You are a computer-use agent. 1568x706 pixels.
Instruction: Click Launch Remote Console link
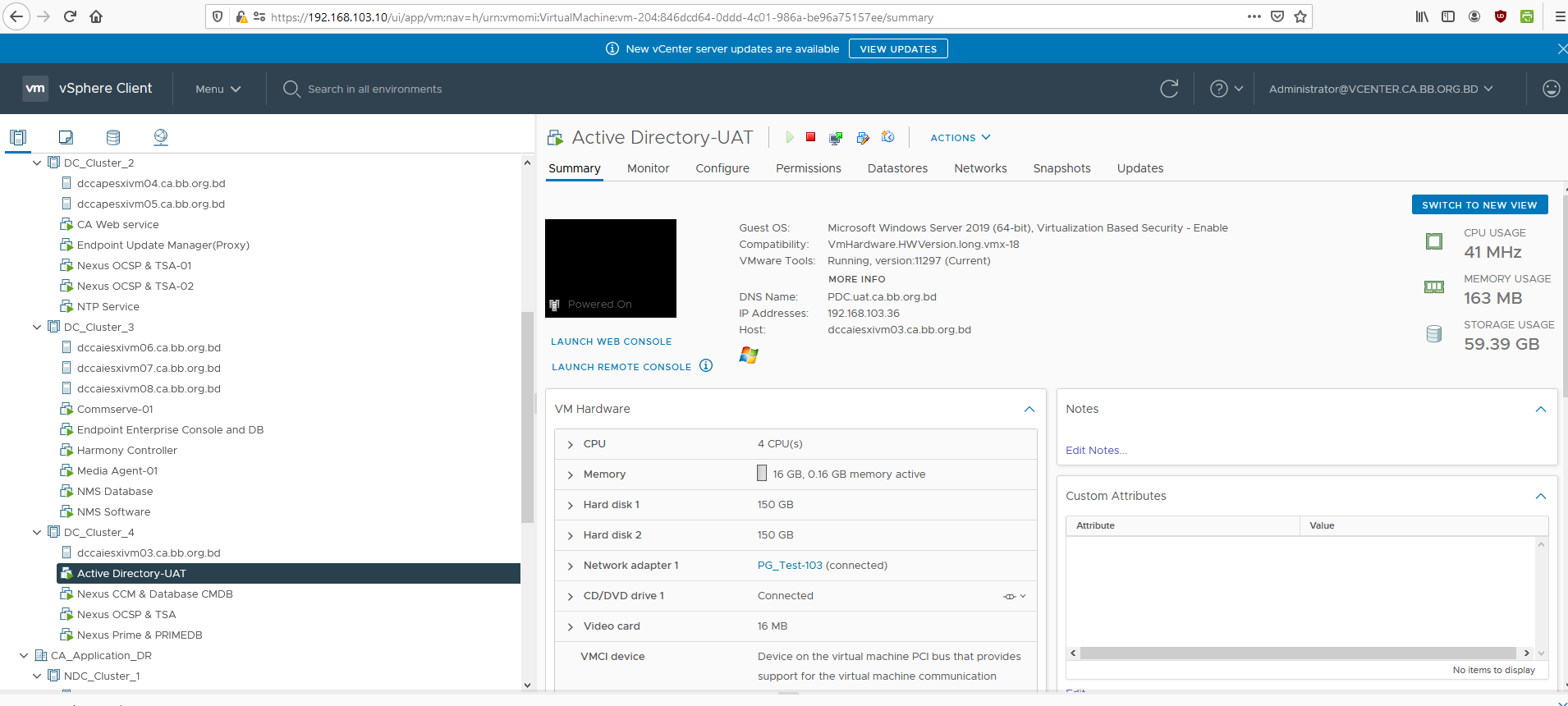pos(621,367)
